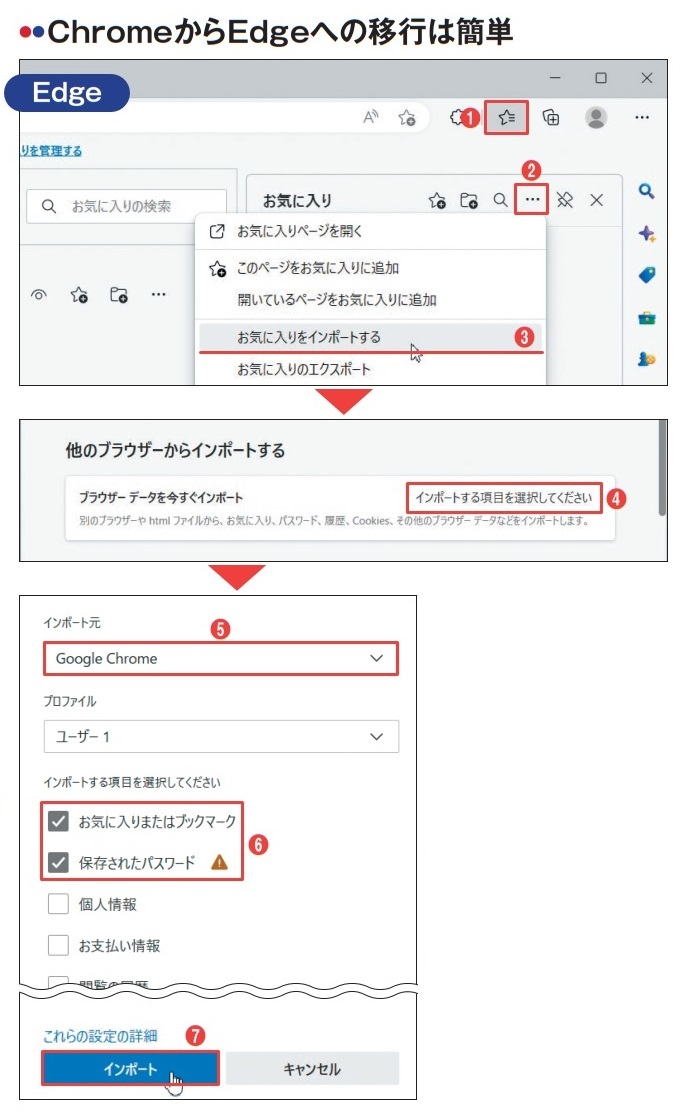Add folder icon in お気に入り panel header
Viewport: 684px width, 1115px height.
(x=469, y=201)
